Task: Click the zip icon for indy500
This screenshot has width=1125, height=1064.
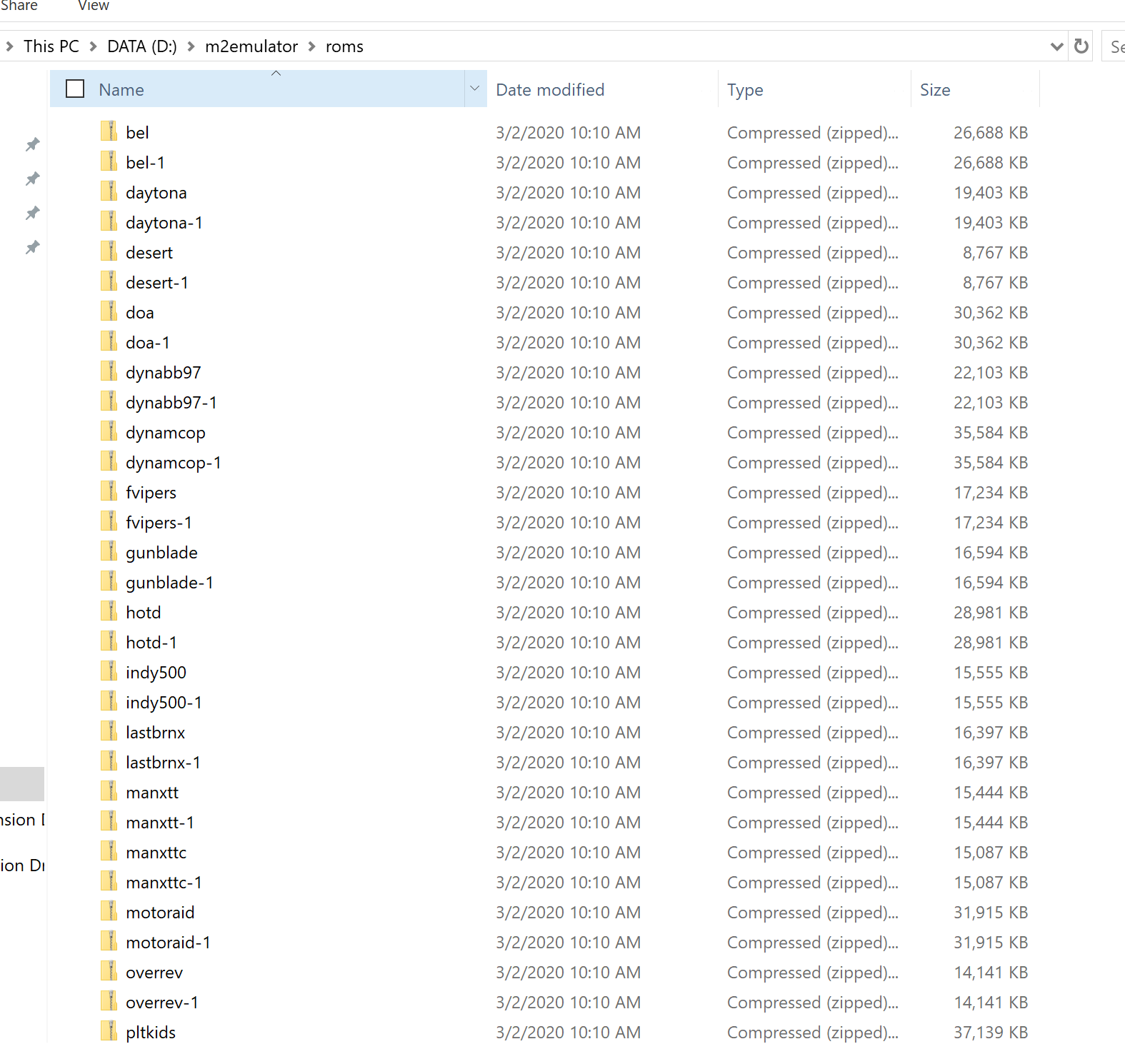Action: (109, 671)
